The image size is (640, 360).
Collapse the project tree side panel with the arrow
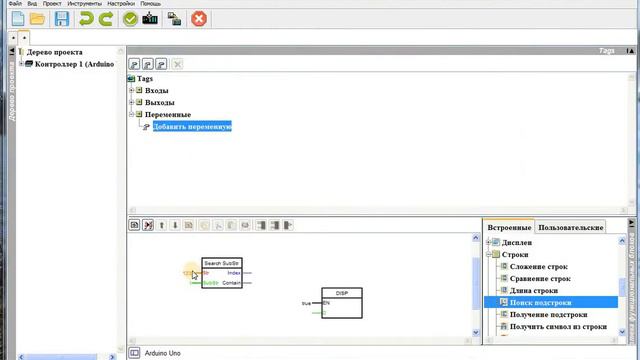click(x=11, y=51)
